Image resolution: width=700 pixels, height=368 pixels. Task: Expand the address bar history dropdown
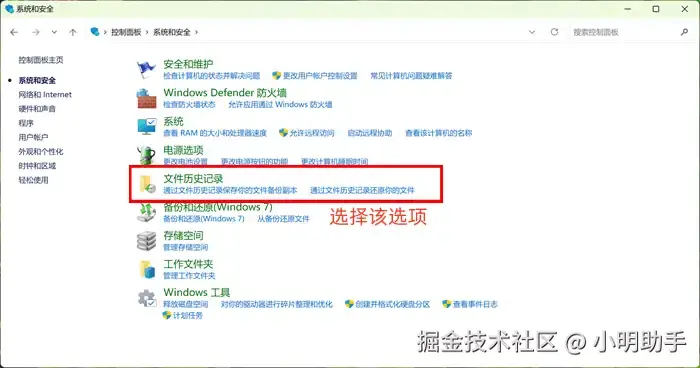532,32
